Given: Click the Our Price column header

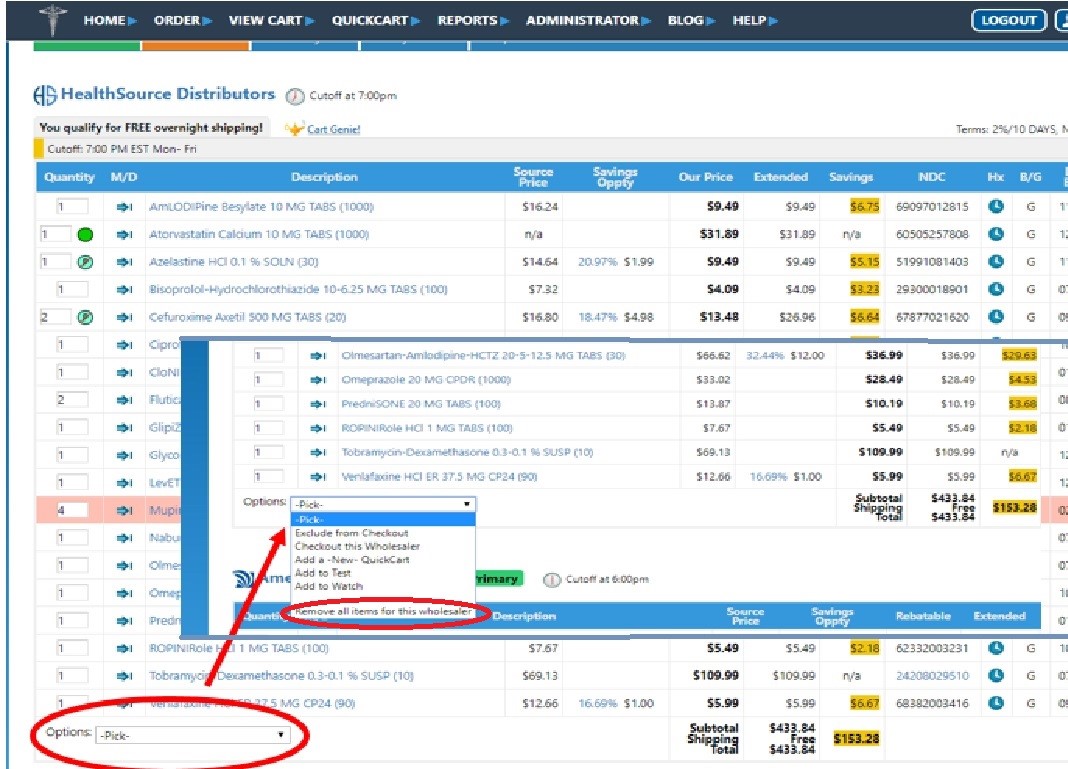Looking at the screenshot, I should (706, 177).
